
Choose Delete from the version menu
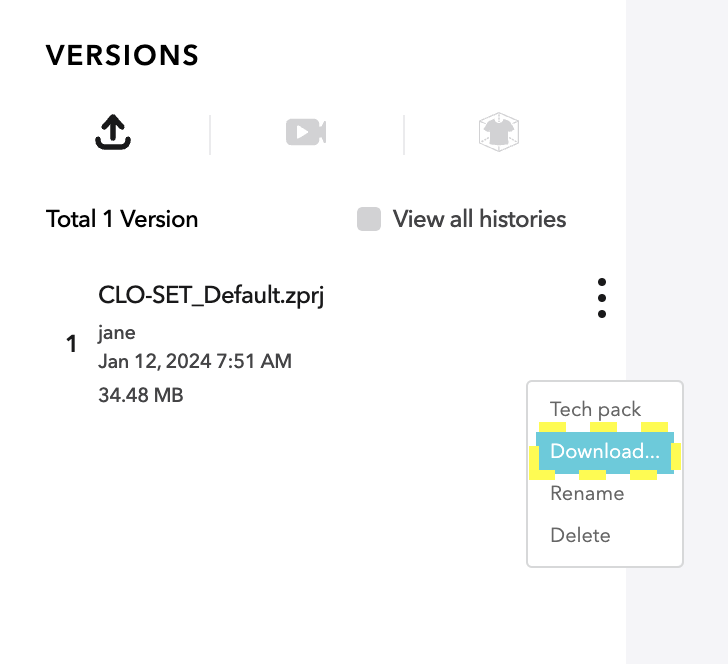580,535
